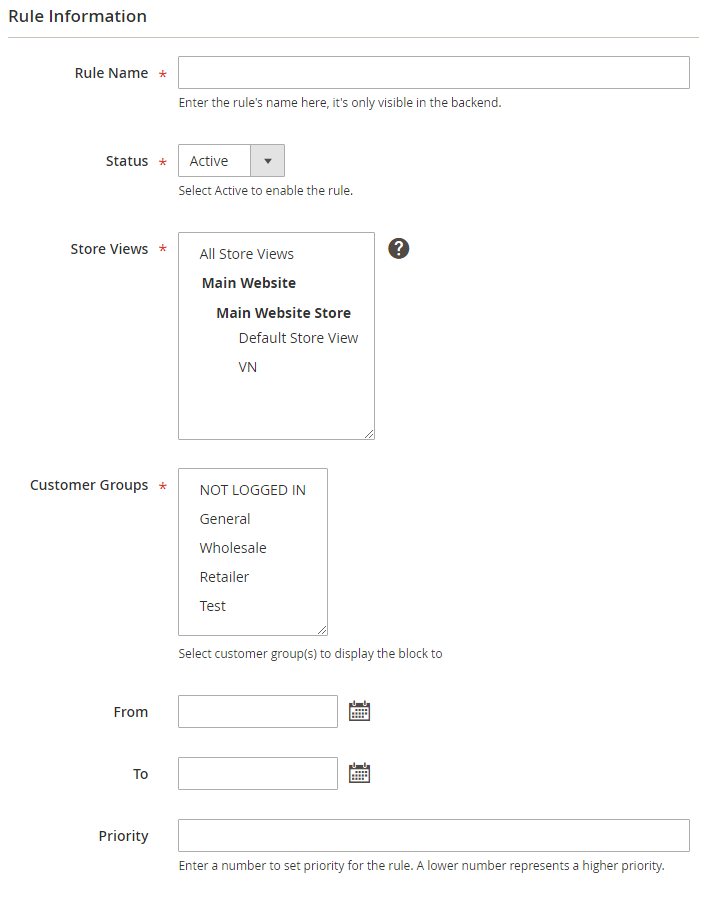Image resolution: width=722 pixels, height=904 pixels.
Task: Click the Store Views help question icon
Action: coord(399,249)
